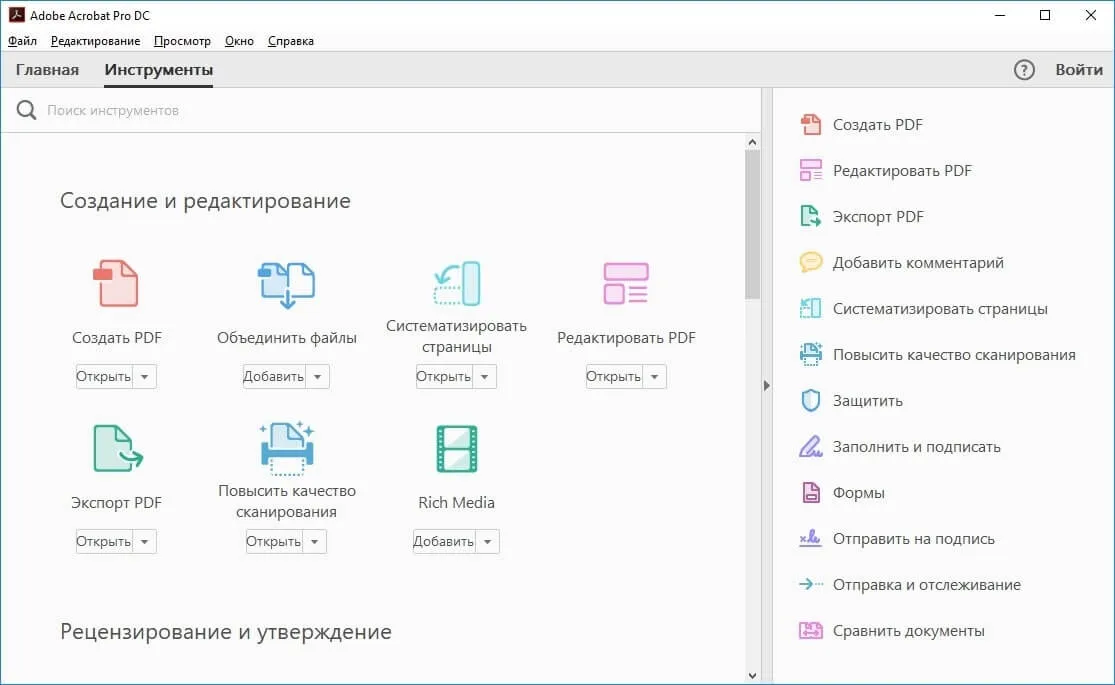Open the Систематизировать страницы tool icon

click(456, 283)
